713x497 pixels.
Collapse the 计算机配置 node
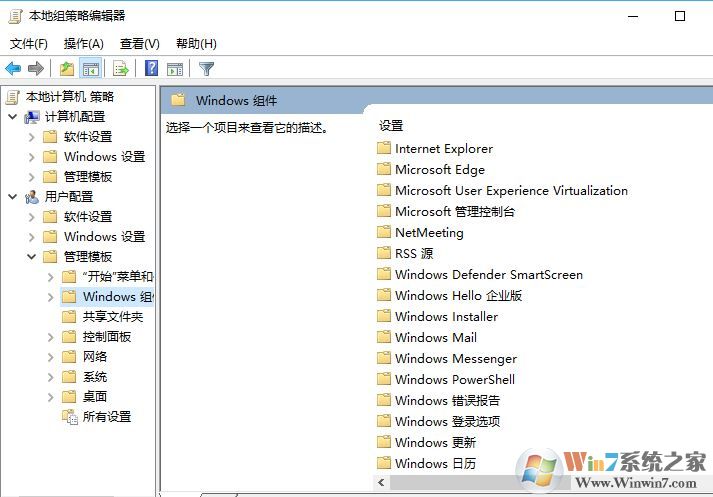coord(13,117)
